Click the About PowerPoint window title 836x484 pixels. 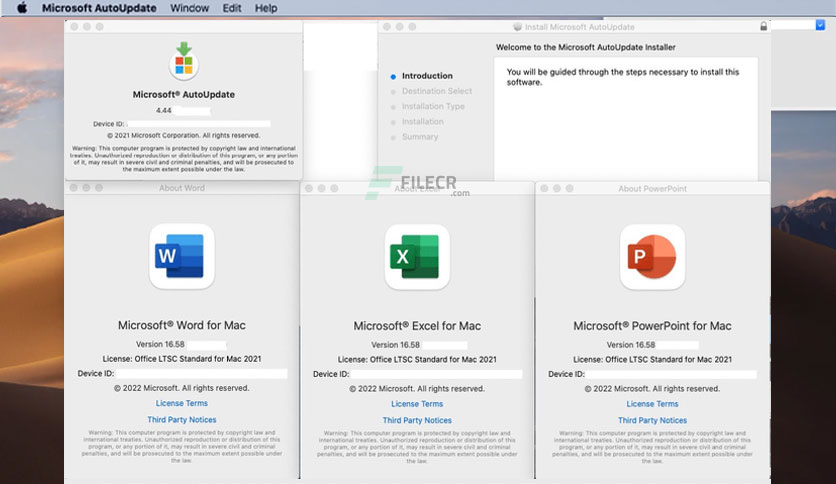(x=653, y=189)
